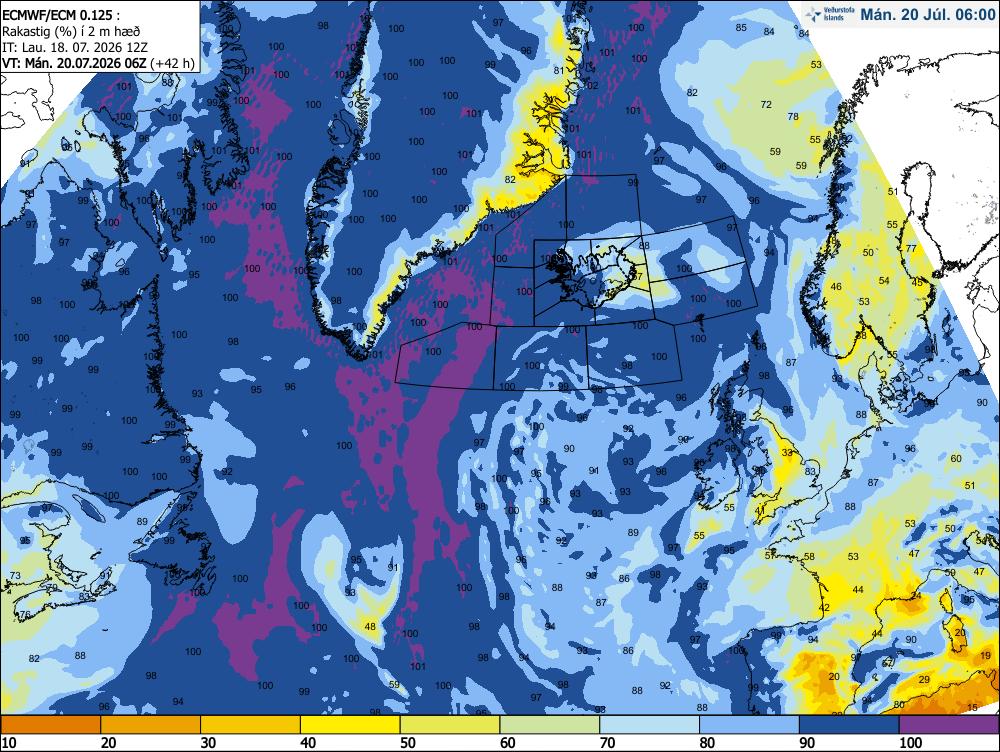Click the '81' value over northeast Greenland
Viewport: 1000px width, 752px height.
coord(559,70)
